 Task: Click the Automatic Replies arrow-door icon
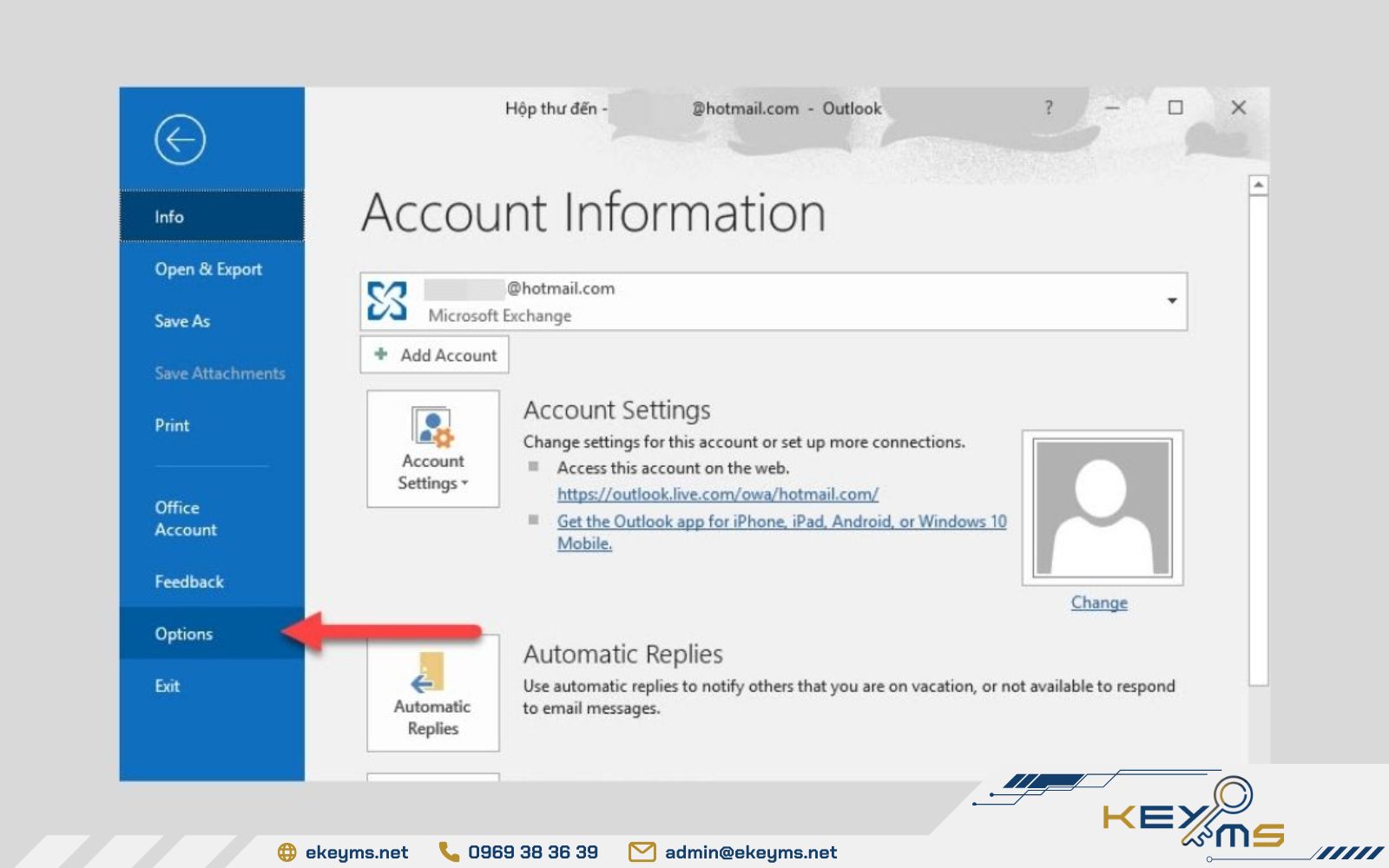pos(428,673)
